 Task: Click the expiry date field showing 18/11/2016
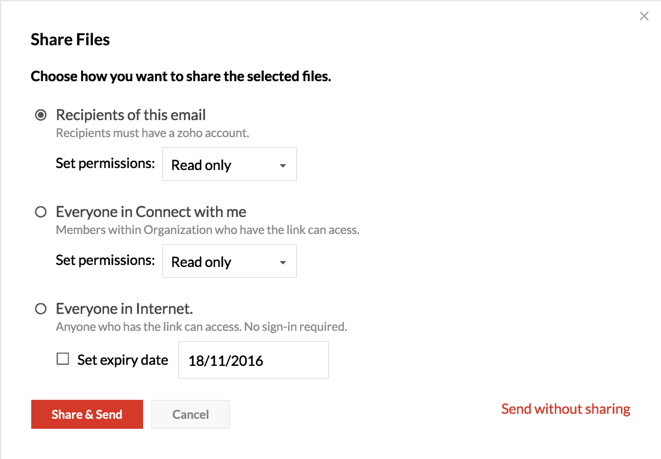pyautogui.click(x=253, y=360)
